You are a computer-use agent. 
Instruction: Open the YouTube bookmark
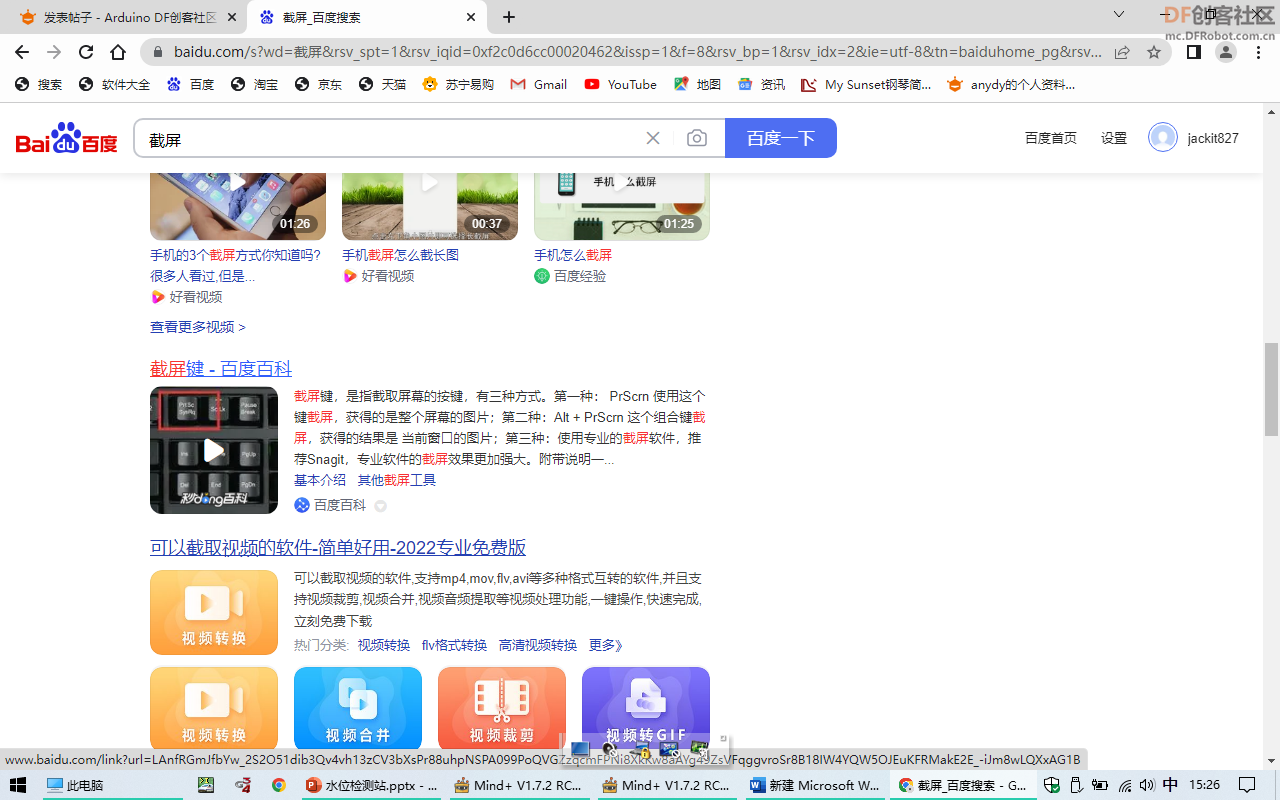coord(620,85)
